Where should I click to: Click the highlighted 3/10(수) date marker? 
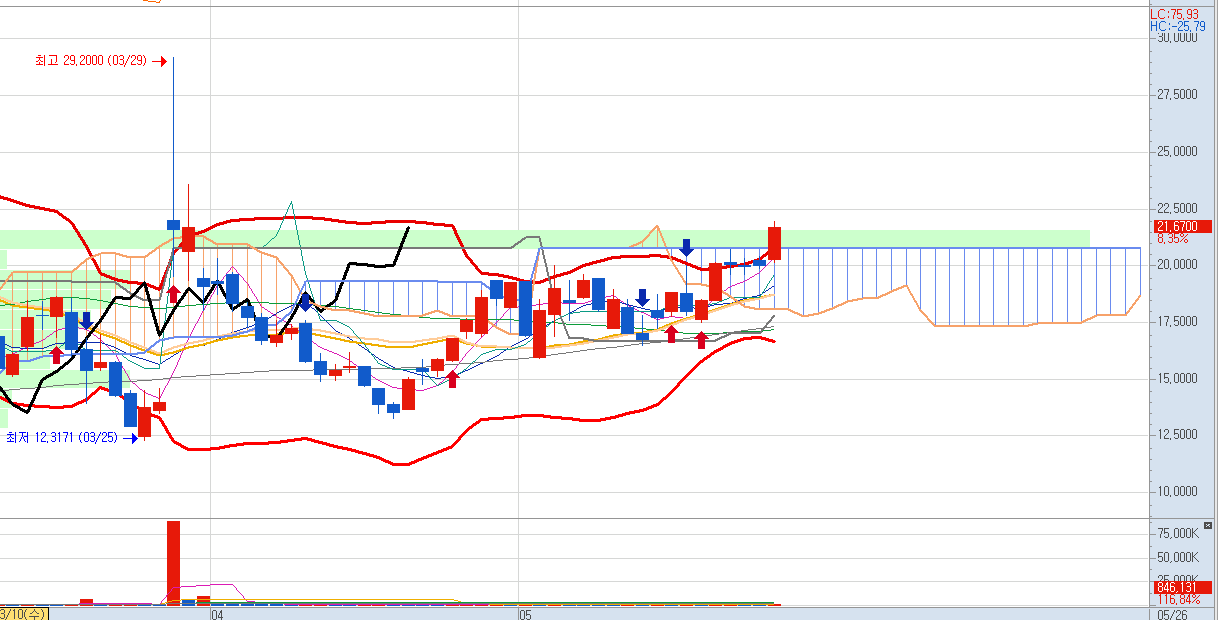23,613
